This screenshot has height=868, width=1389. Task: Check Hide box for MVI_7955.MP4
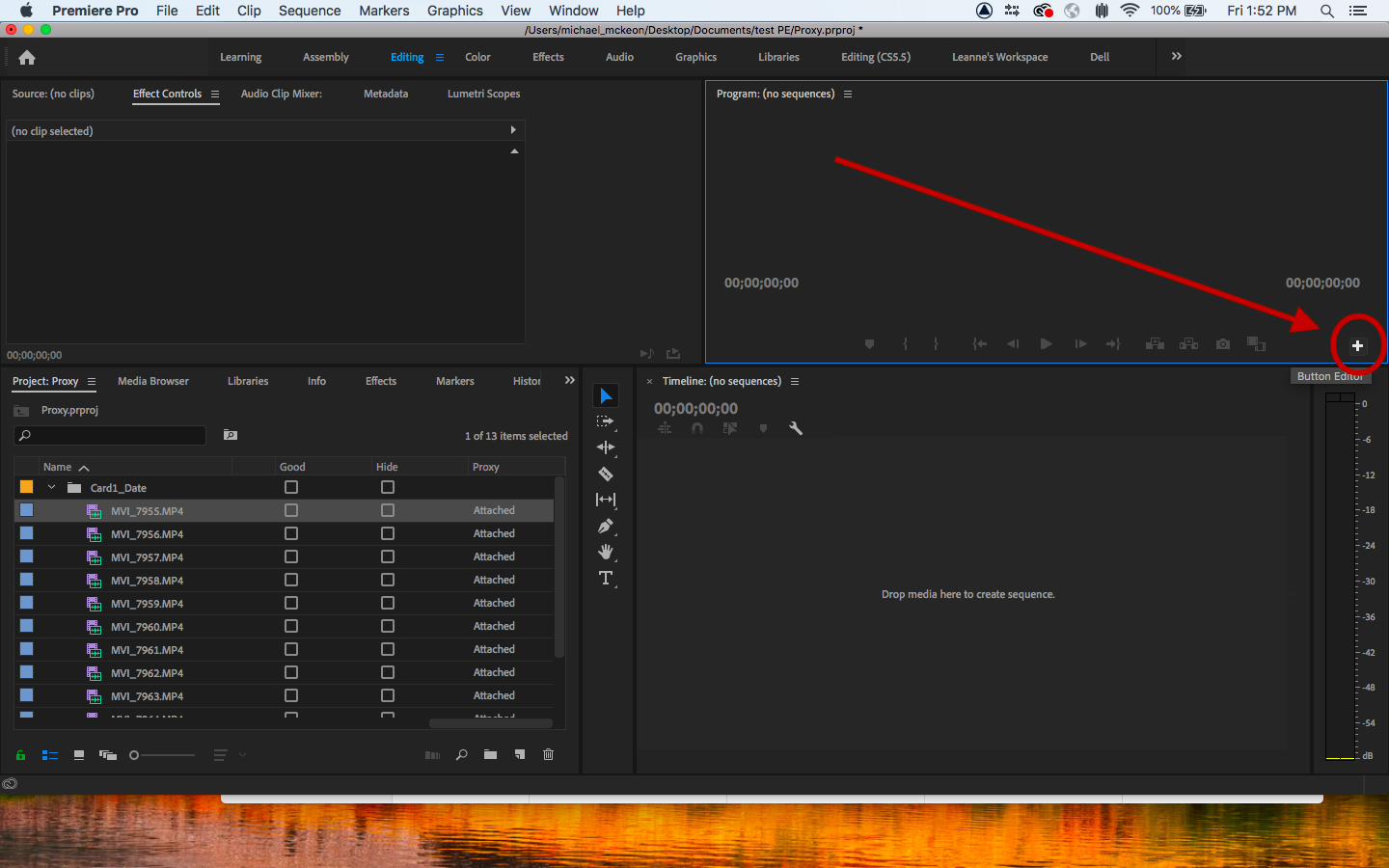pyautogui.click(x=388, y=510)
